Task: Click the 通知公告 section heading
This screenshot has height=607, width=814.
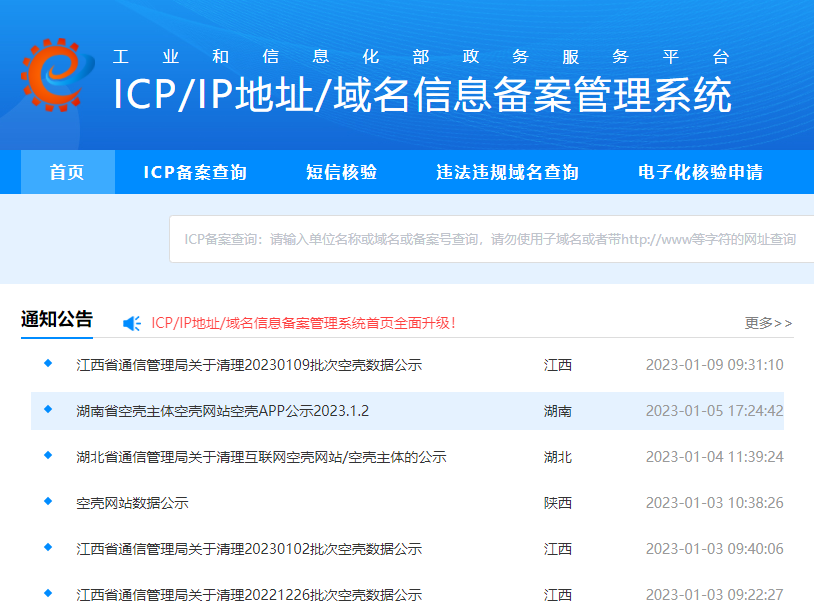Action: click(x=57, y=320)
